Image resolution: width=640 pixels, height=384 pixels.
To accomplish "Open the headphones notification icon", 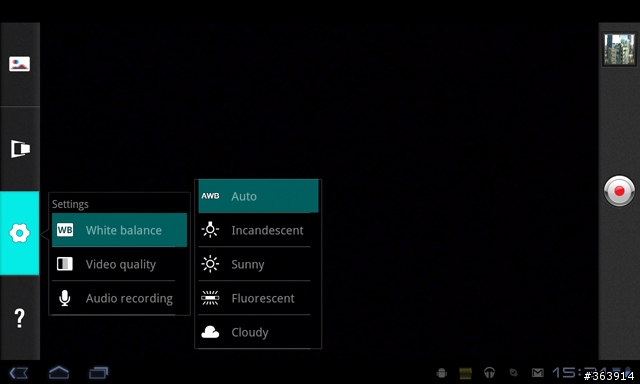I will pos(489,373).
